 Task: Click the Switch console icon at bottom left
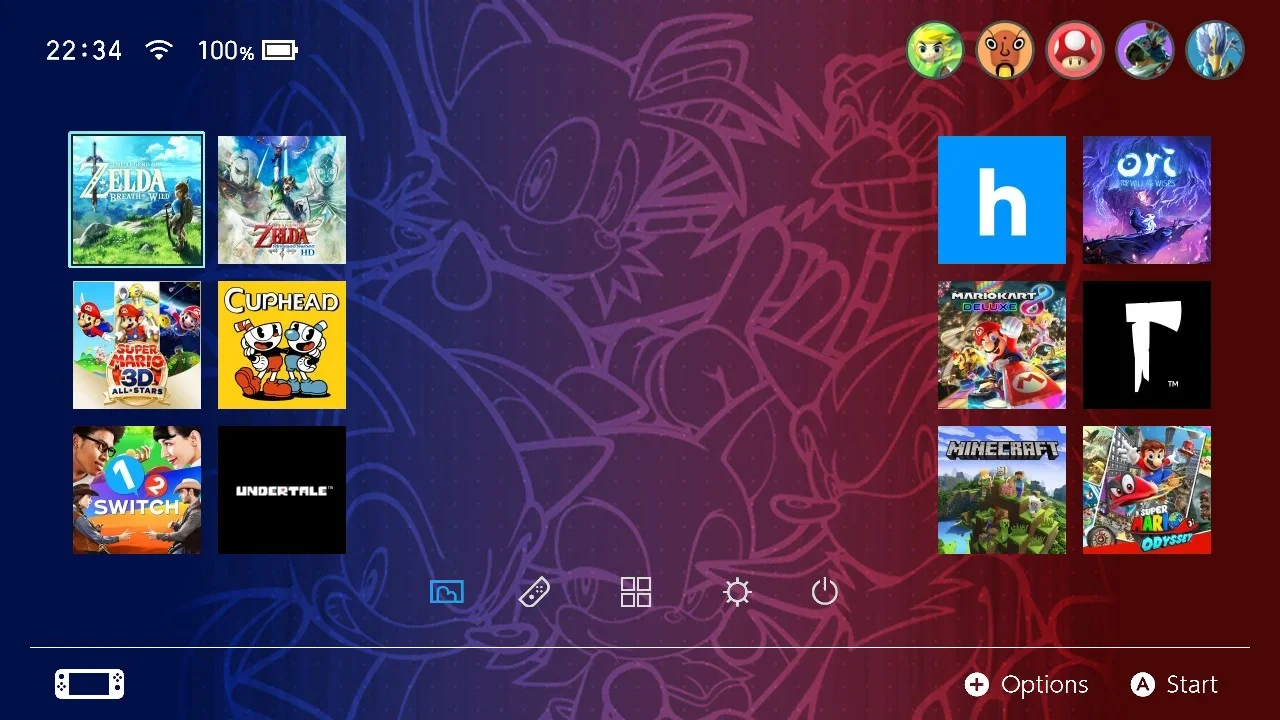(x=90, y=684)
